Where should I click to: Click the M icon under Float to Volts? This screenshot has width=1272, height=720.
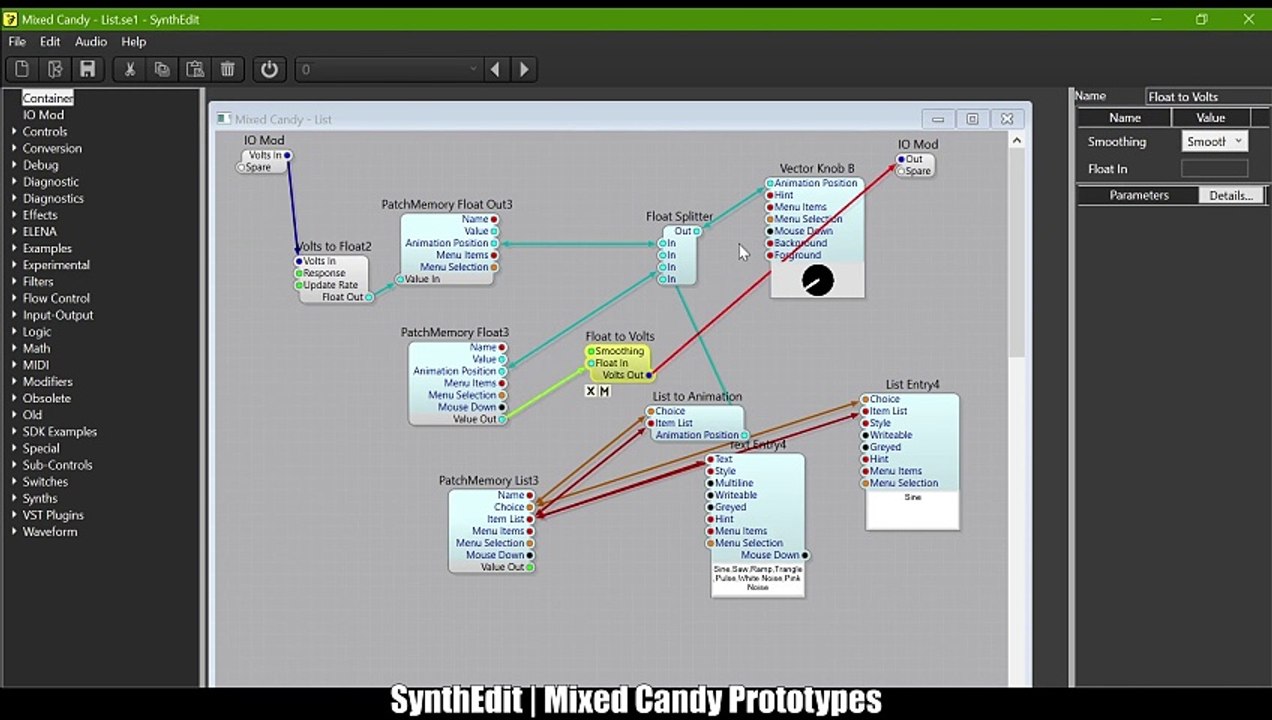(604, 391)
